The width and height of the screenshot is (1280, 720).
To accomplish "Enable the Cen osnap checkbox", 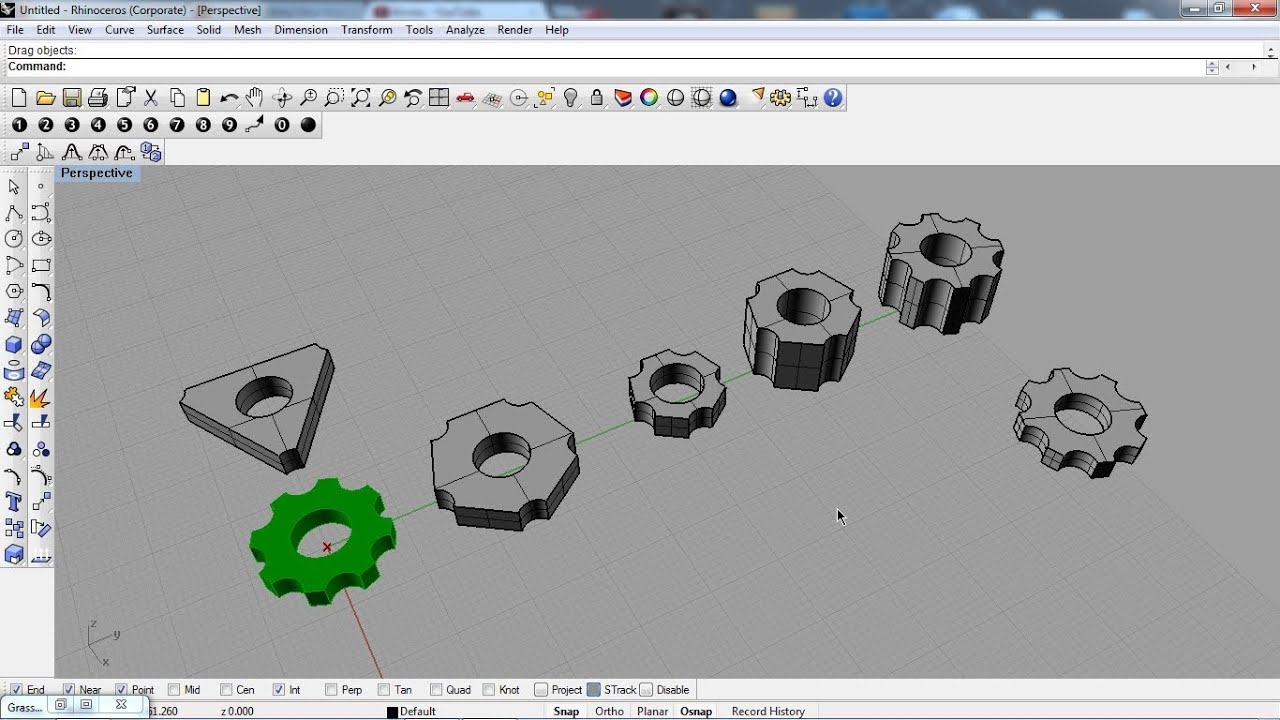I will [x=226, y=690].
